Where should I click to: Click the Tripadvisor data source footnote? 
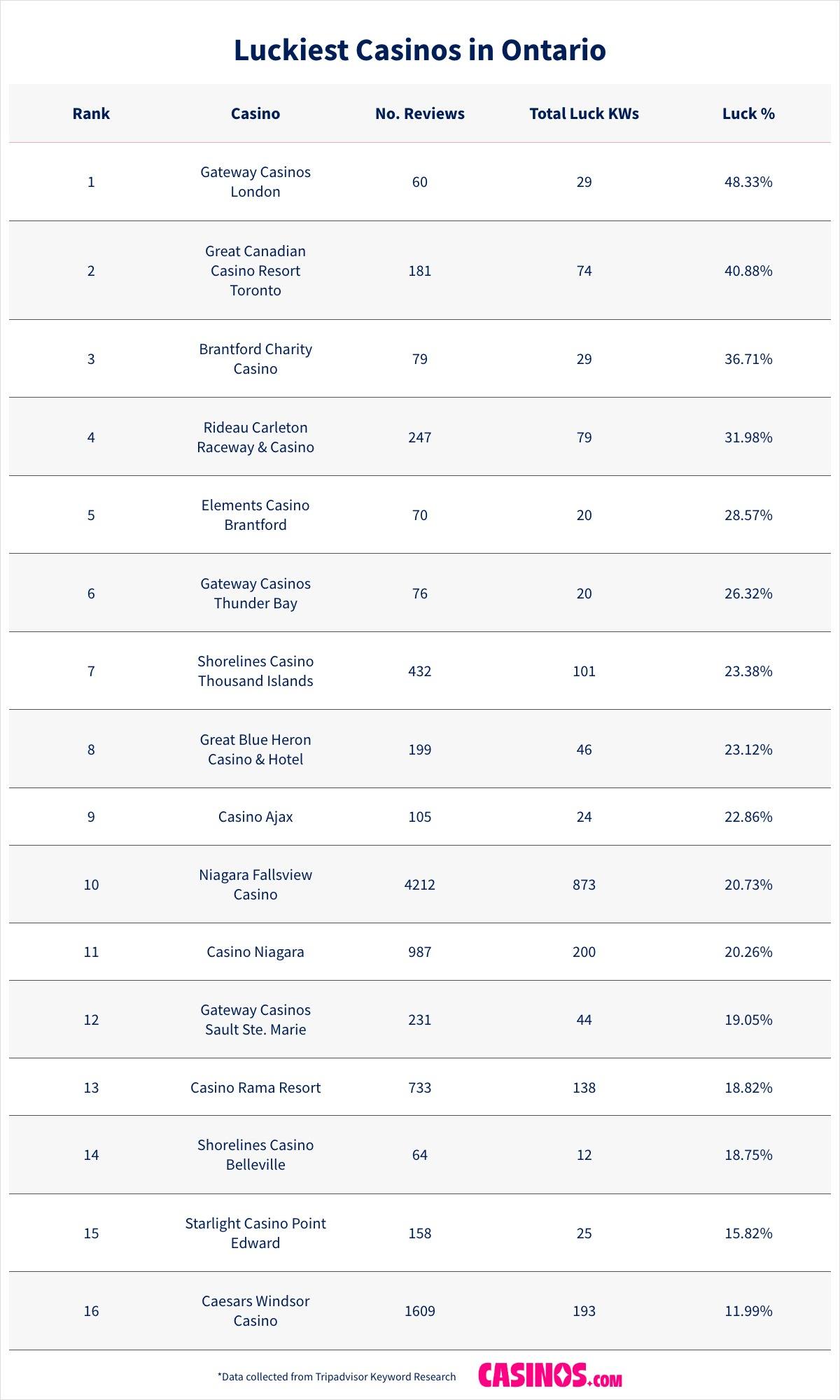click(337, 1377)
